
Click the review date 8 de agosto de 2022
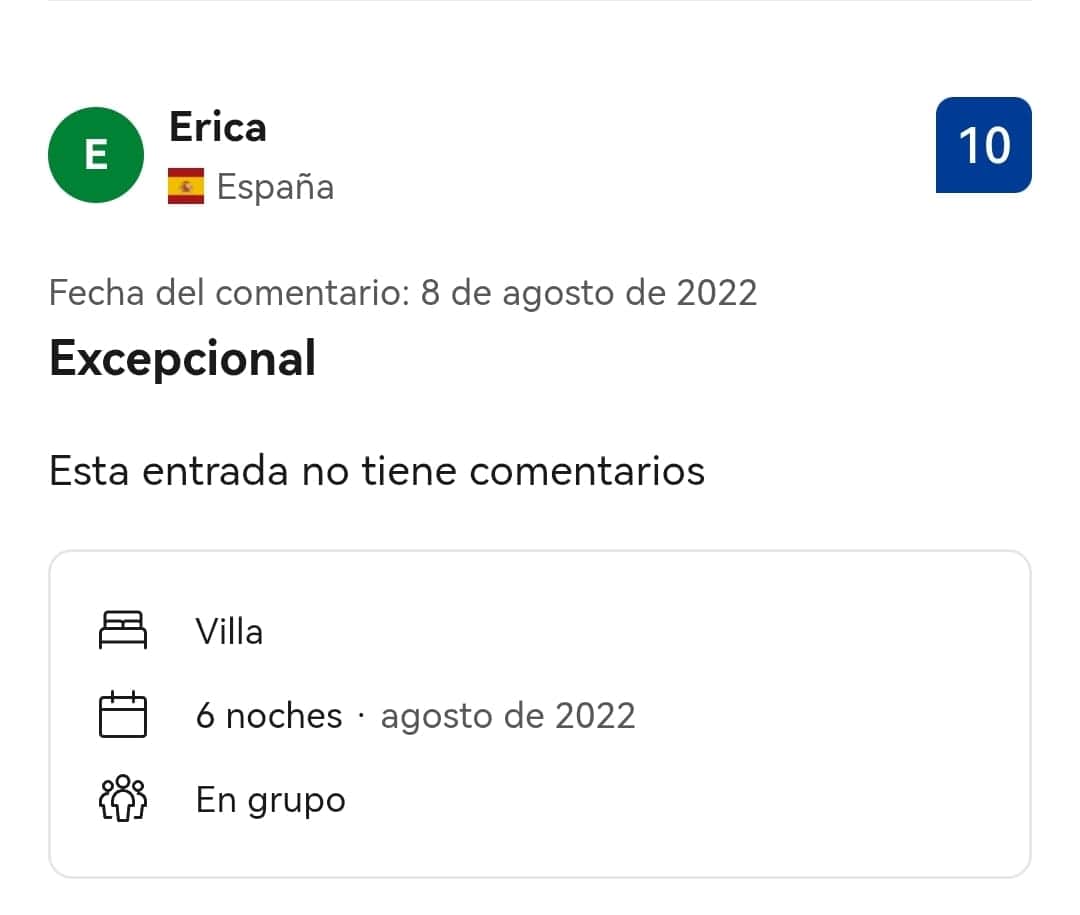[x=589, y=293]
